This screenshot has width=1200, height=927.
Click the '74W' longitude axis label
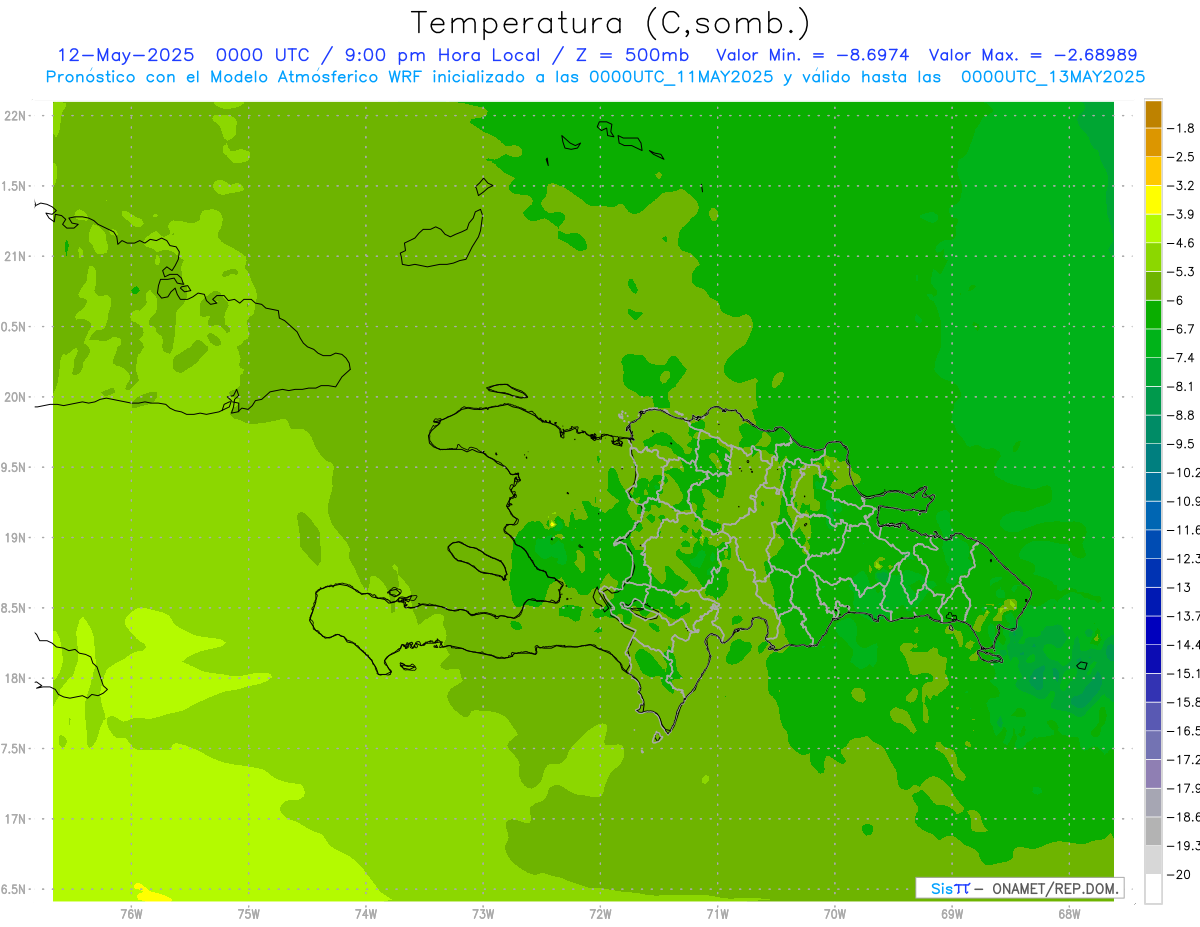coord(366,913)
